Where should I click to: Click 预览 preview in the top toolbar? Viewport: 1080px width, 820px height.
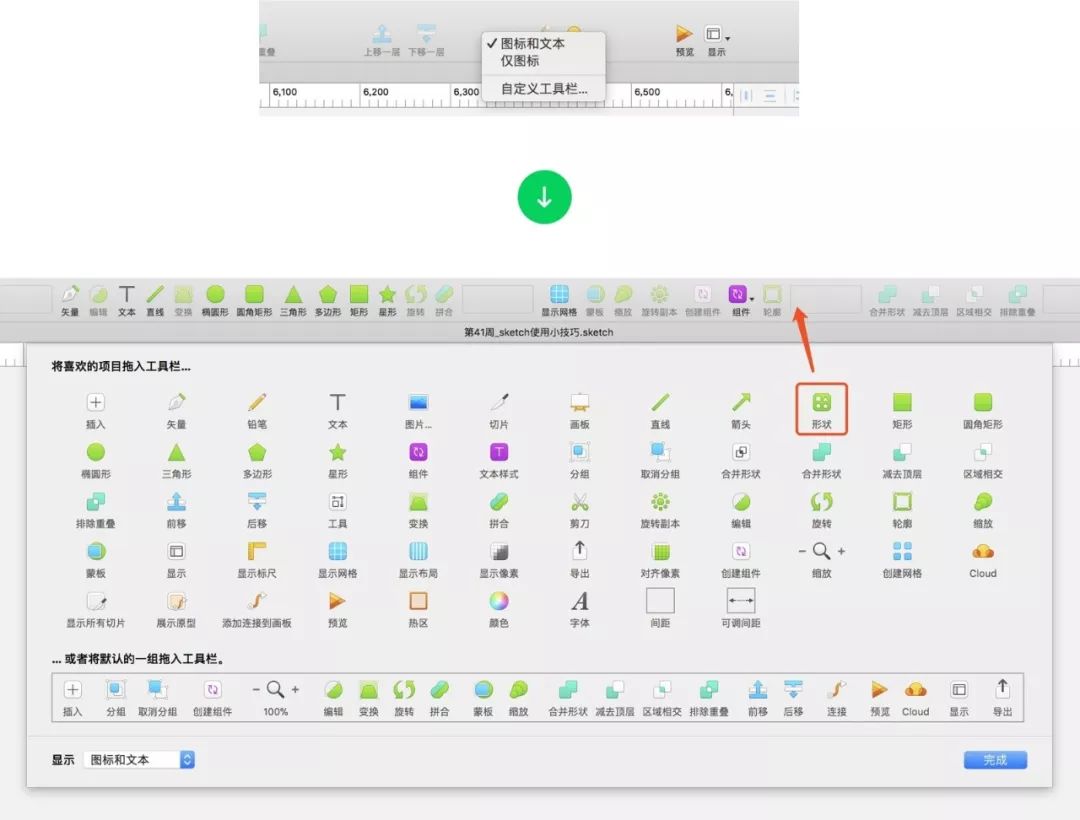click(x=684, y=41)
